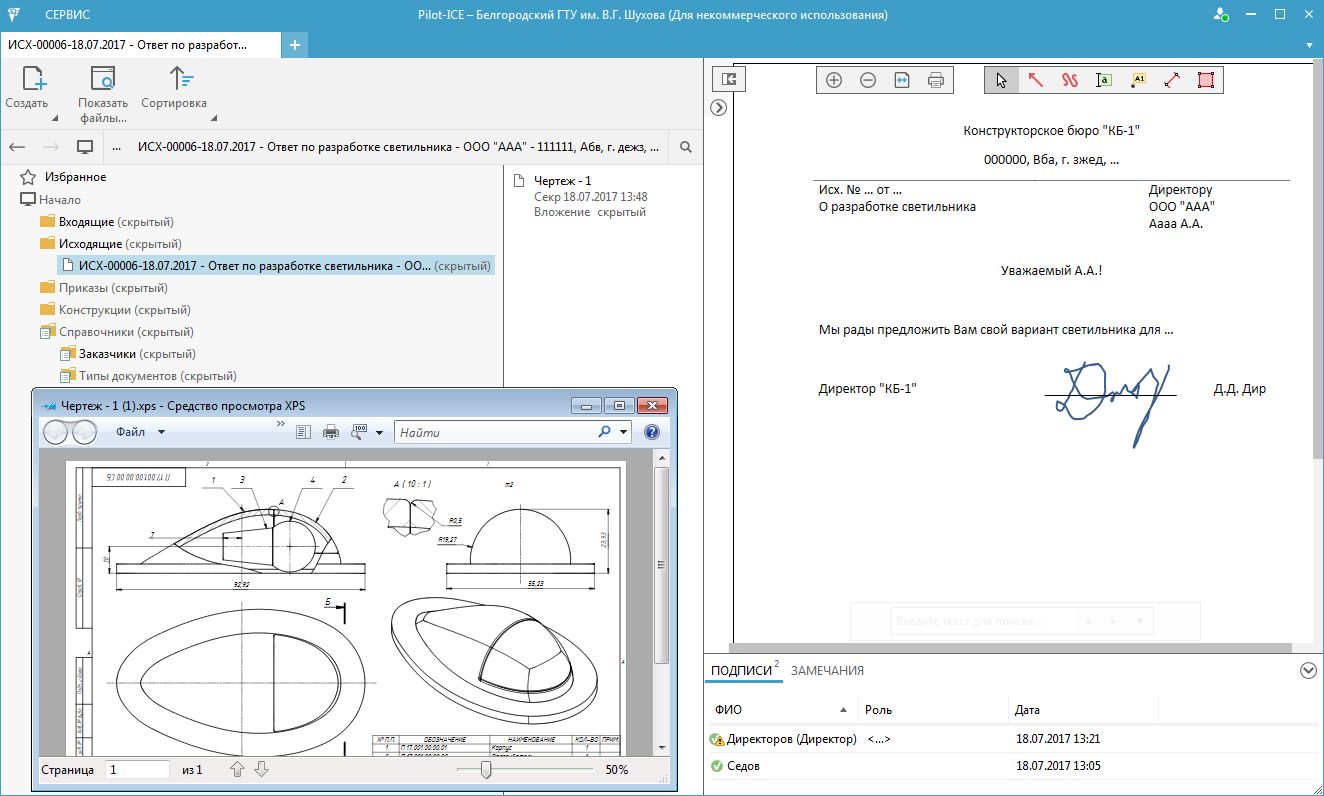Viewport: 1324px width, 796px height.
Task: Open help in the XPS viewer
Action: click(x=652, y=432)
